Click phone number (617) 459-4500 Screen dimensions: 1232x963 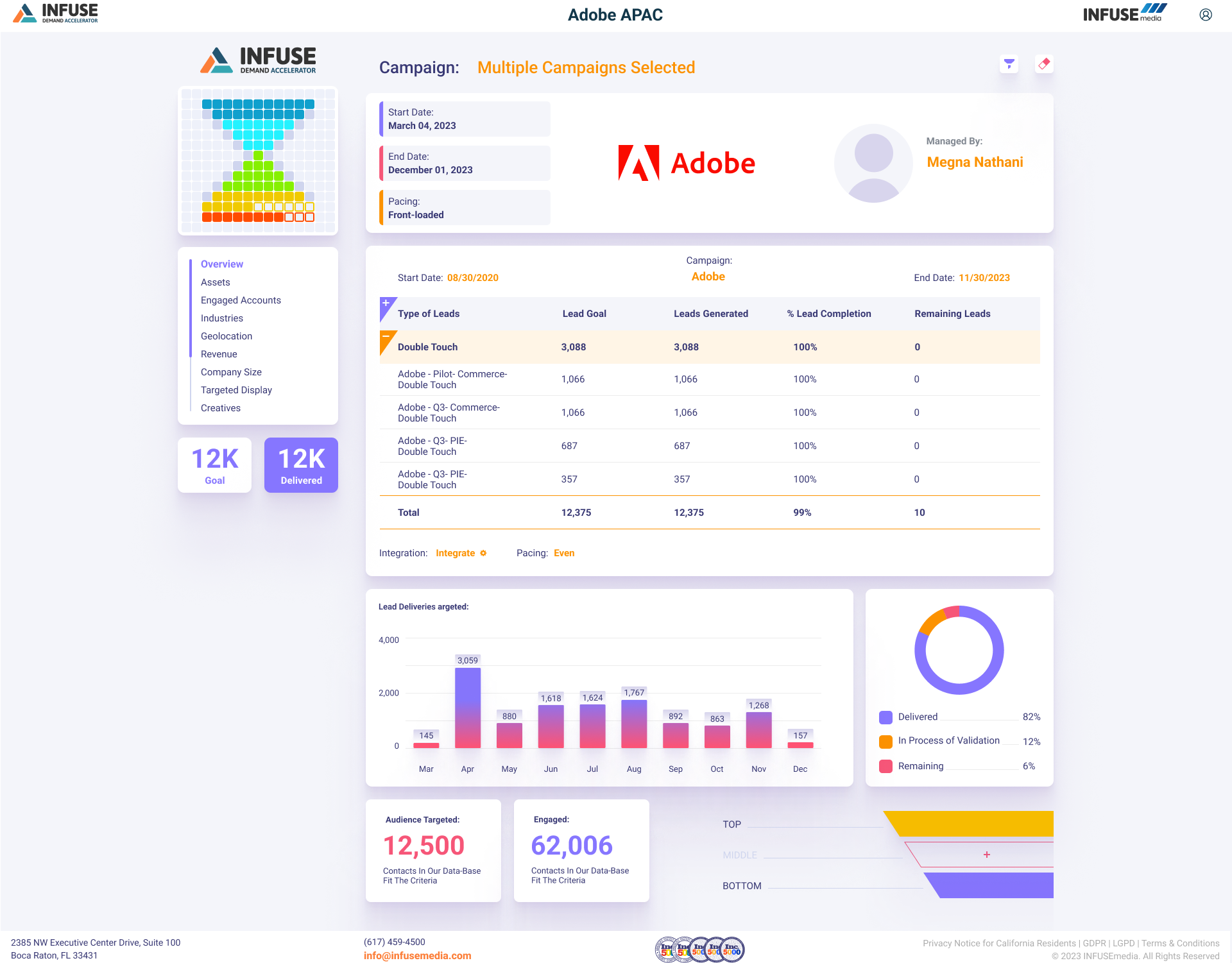pyautogui.click(x=394, y=942)
